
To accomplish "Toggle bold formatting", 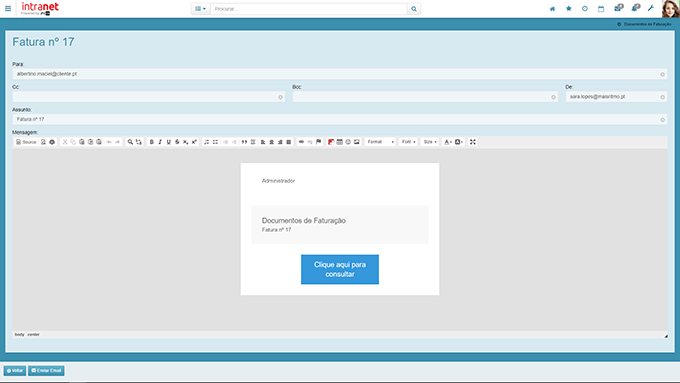I will (x=151, y=142).
